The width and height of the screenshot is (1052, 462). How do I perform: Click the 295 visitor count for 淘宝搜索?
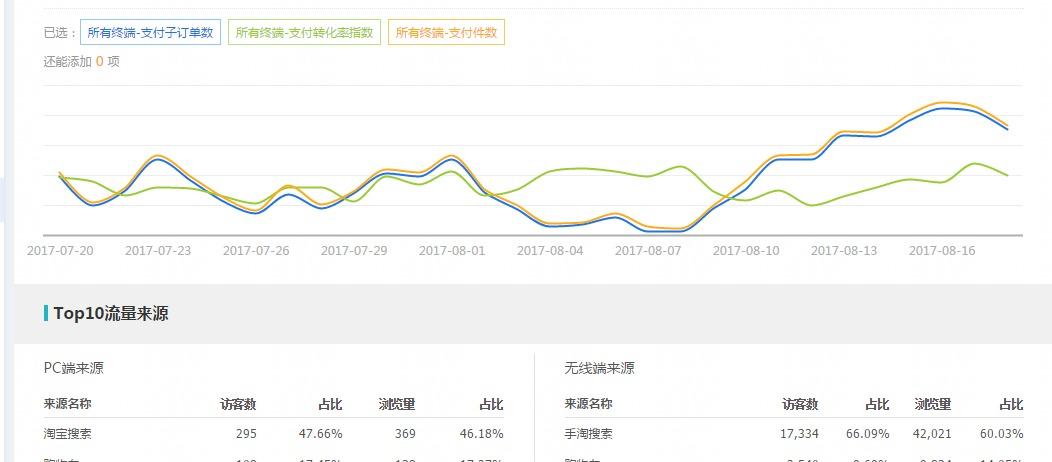(246, 434)
